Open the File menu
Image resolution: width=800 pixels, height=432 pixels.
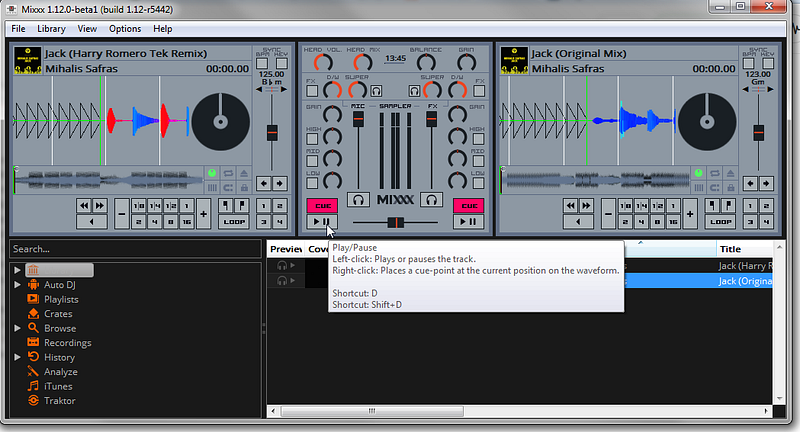tap(18, 29)
